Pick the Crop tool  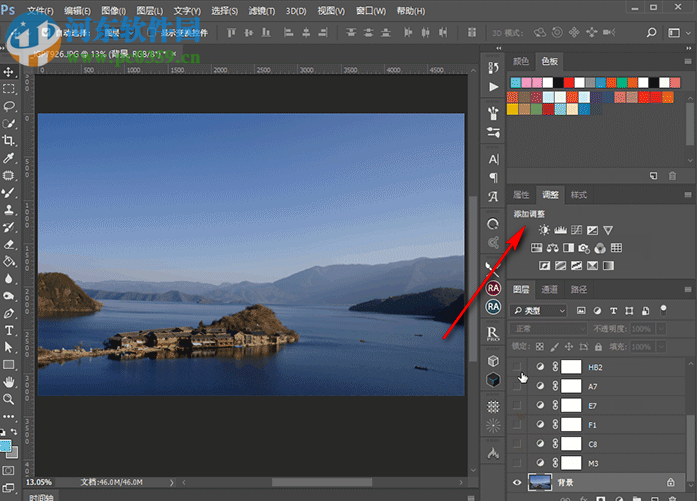(x=9, y=140)
